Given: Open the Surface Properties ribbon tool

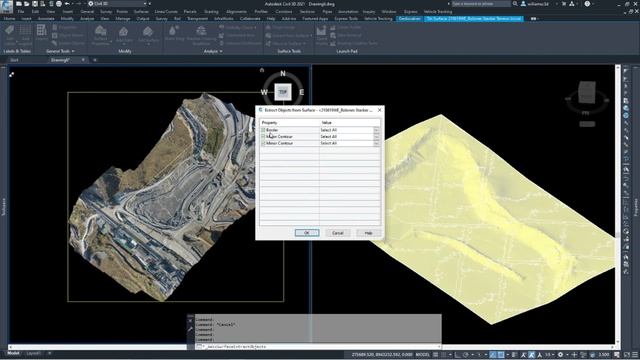Looking at the screenshot, I should tap(100, 35).
